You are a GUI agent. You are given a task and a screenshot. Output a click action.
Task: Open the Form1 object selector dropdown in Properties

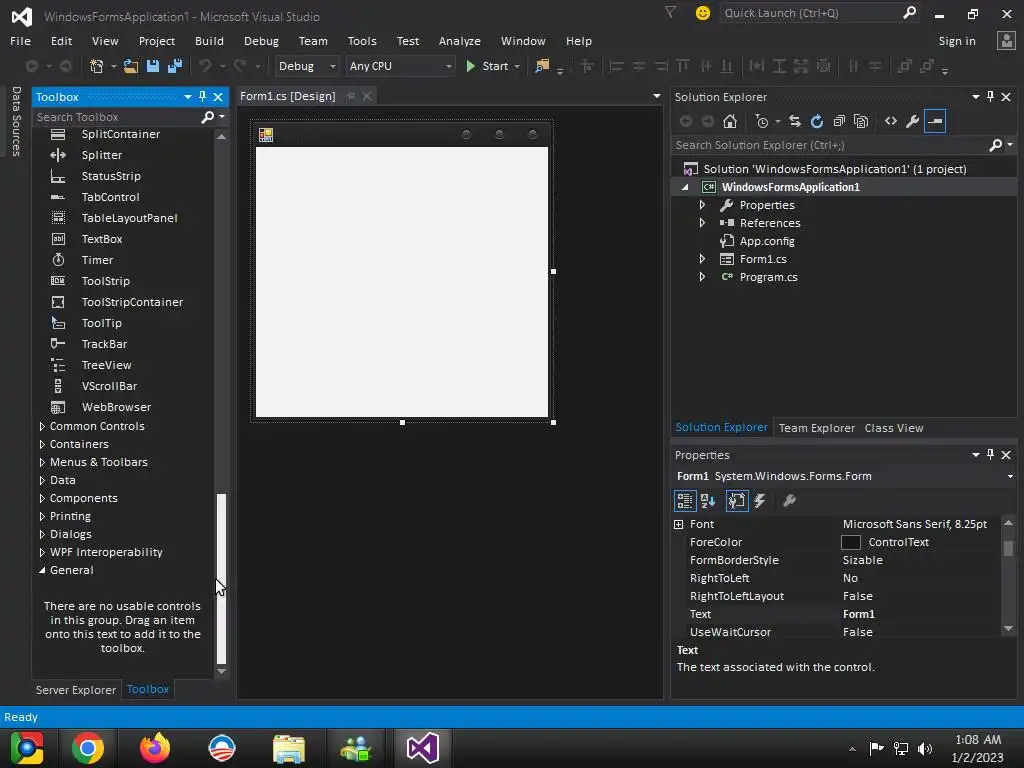pos(1010,476)
